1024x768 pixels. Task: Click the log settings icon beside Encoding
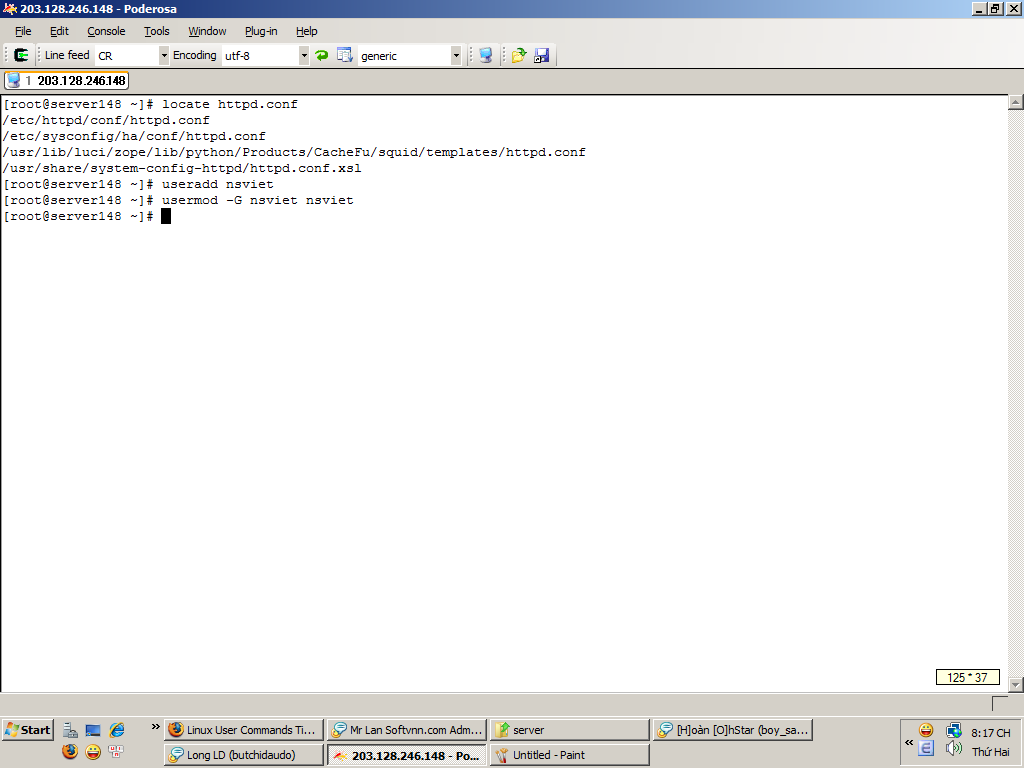tap(345, 56)
